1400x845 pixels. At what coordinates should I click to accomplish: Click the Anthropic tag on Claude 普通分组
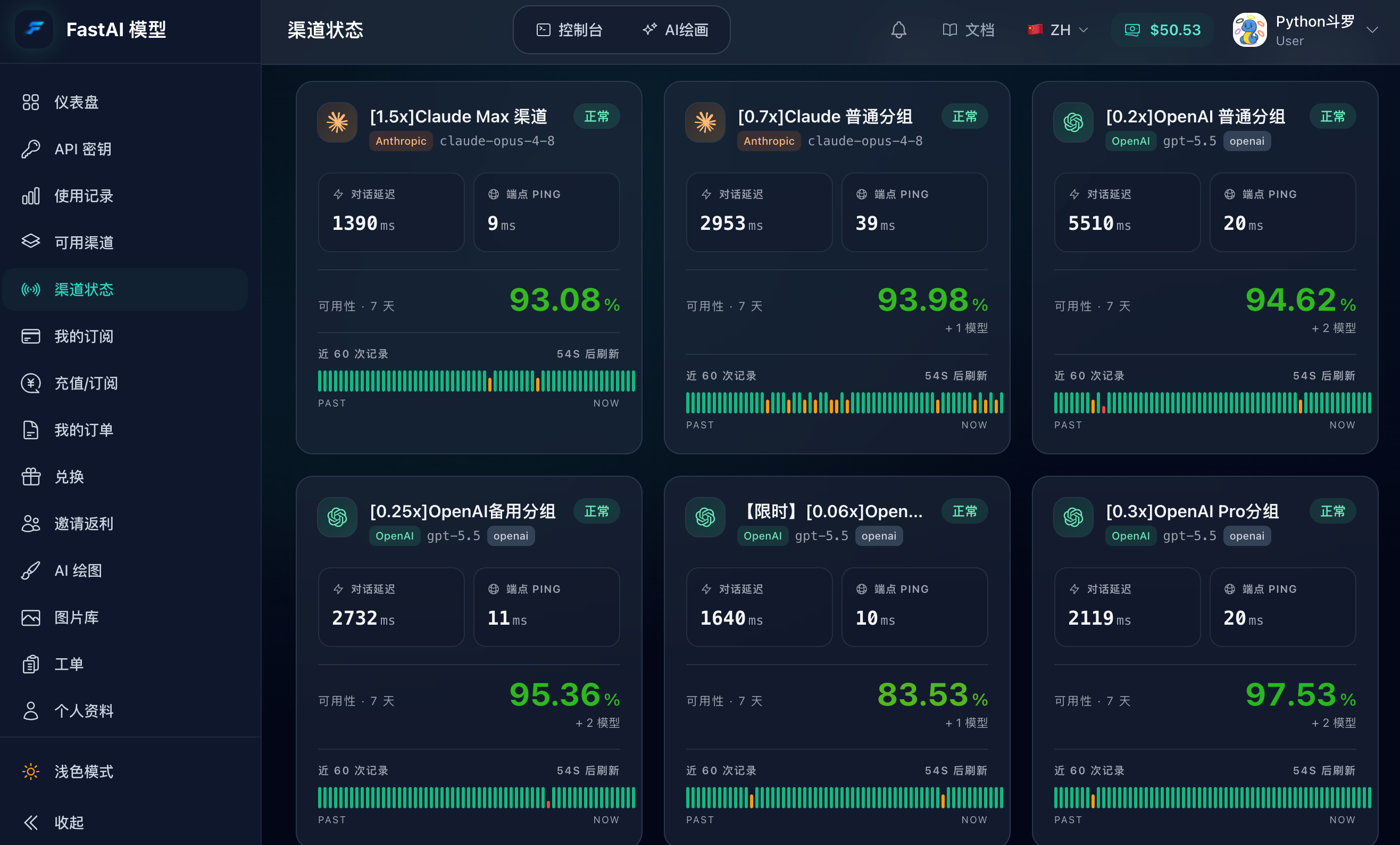point(769,141)
